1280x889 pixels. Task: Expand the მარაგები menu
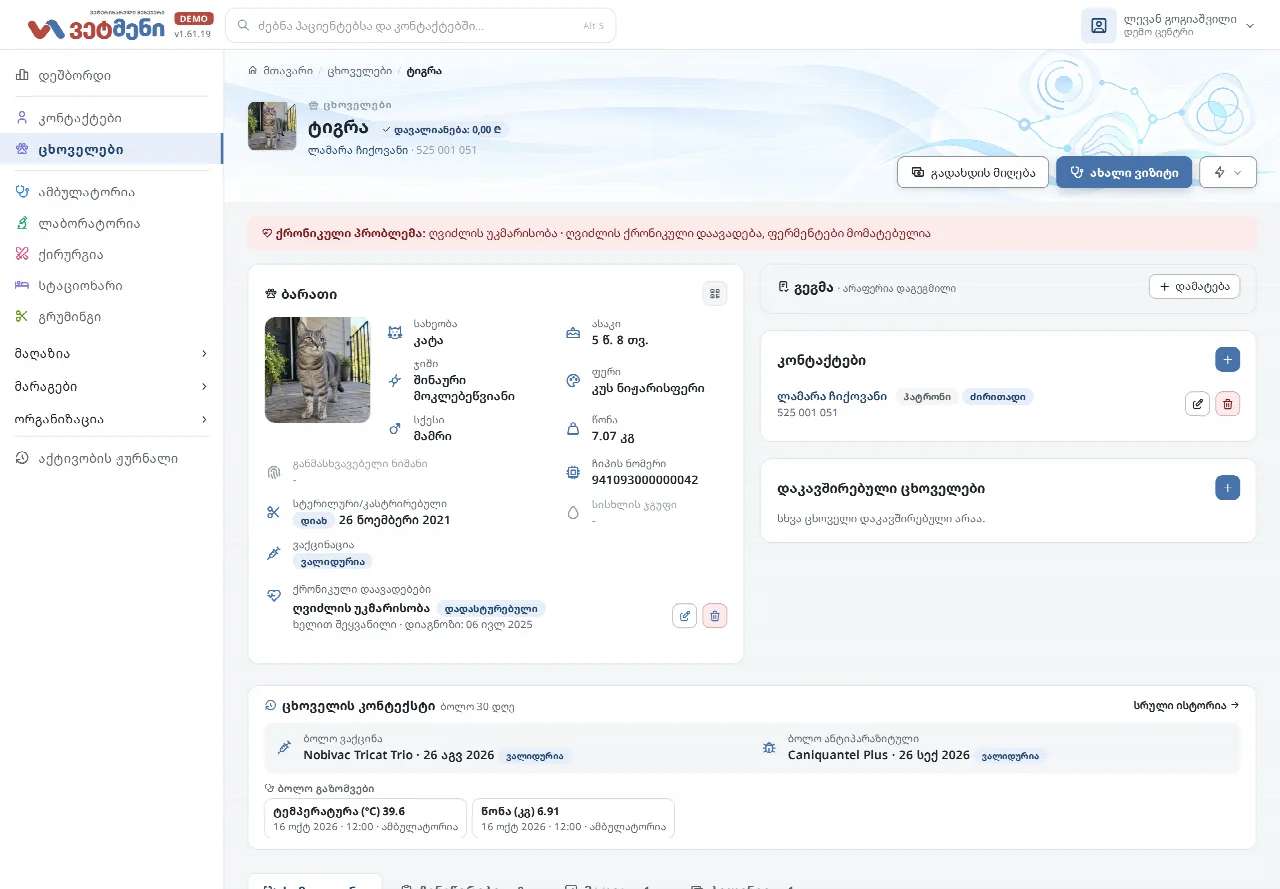pyautogui.click(x=111, y=386)
